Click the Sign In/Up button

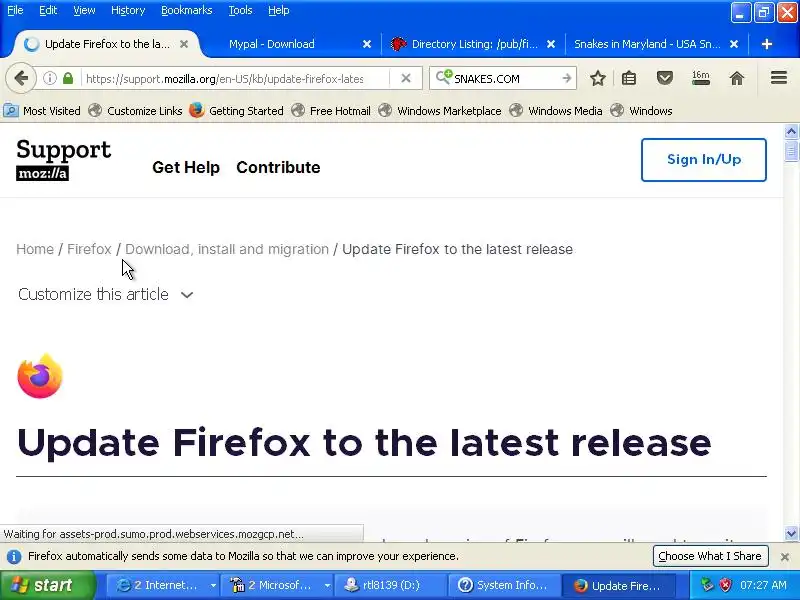704,160
